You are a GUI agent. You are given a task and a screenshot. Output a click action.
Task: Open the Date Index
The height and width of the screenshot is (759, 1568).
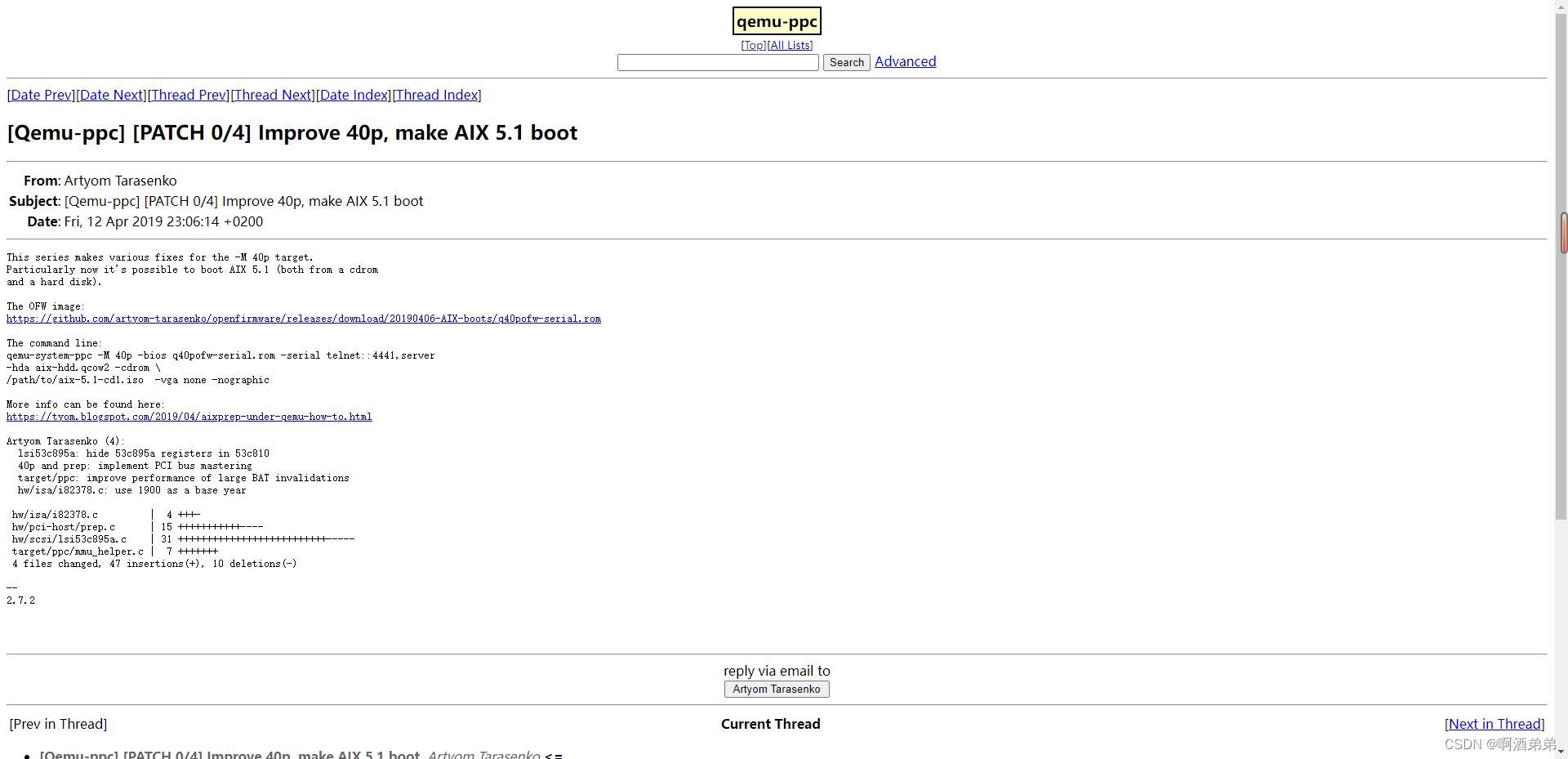354,96
